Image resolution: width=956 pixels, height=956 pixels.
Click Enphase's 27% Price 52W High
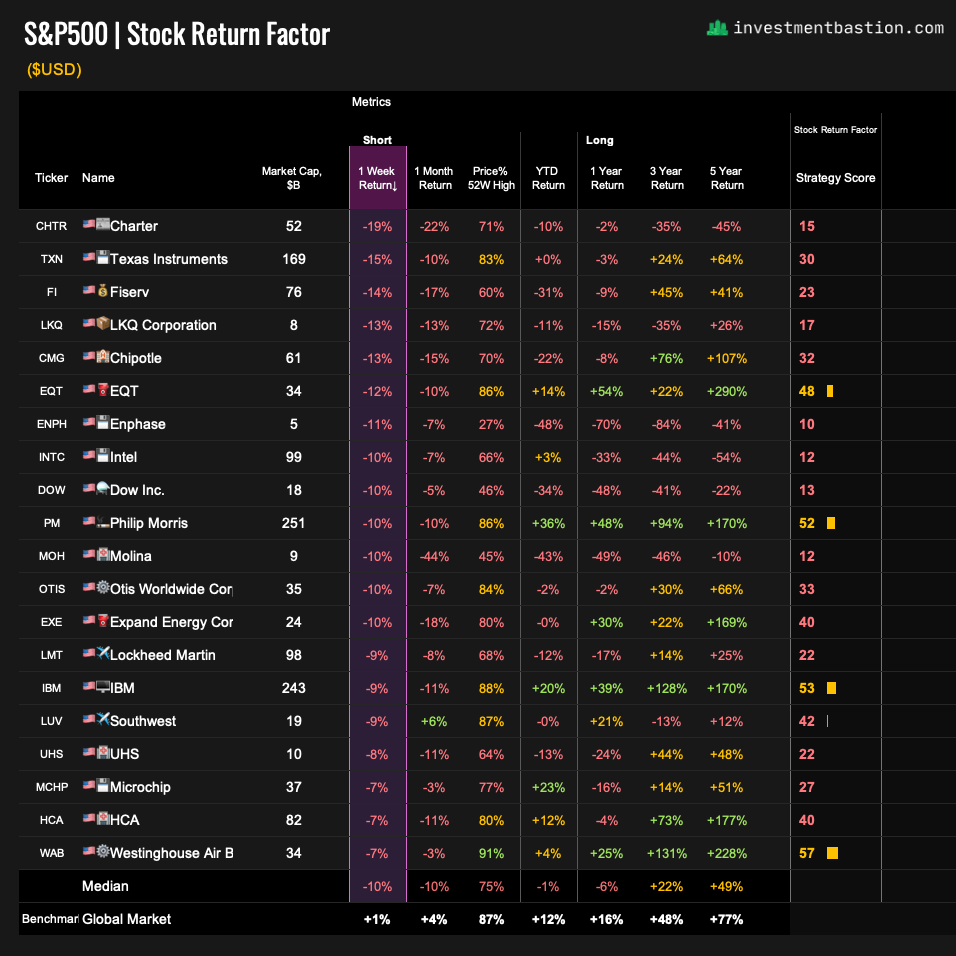click(x=491, y=424)
